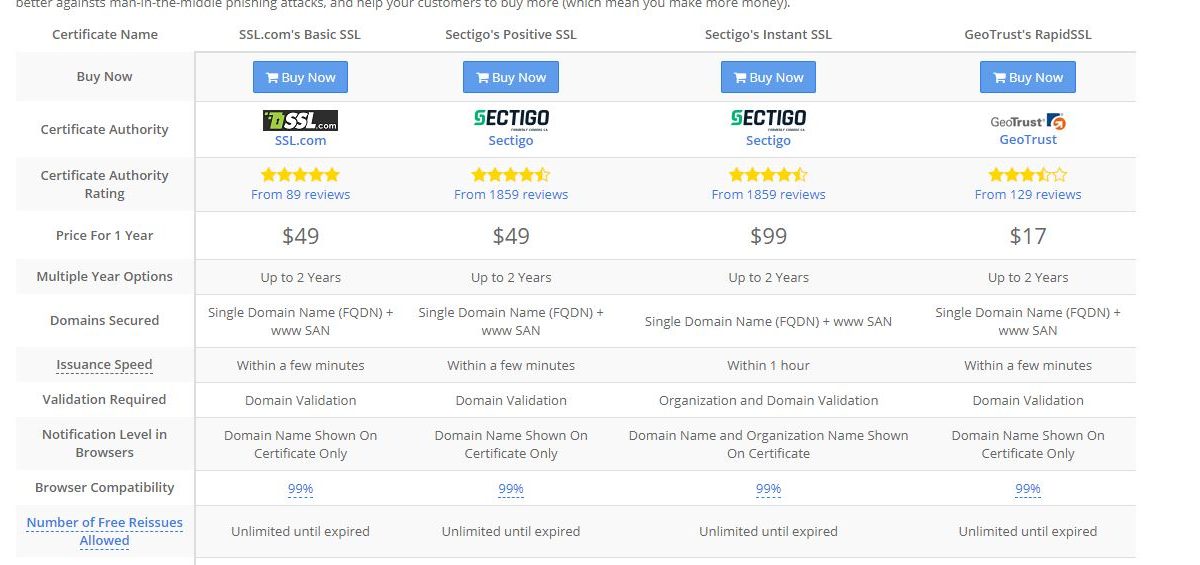Open the 'From 89 reviews' link
1200x565 pixels.
301,194
